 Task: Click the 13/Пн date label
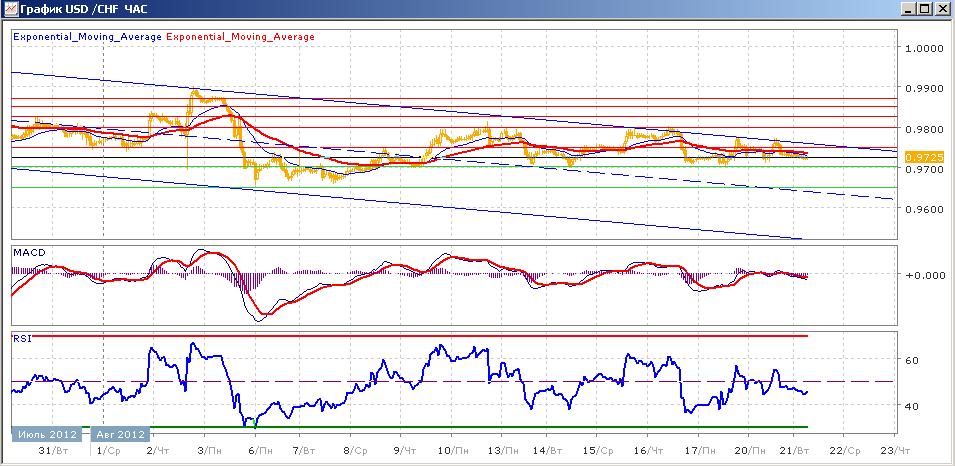pyautogui.click(x=504, y=451)
